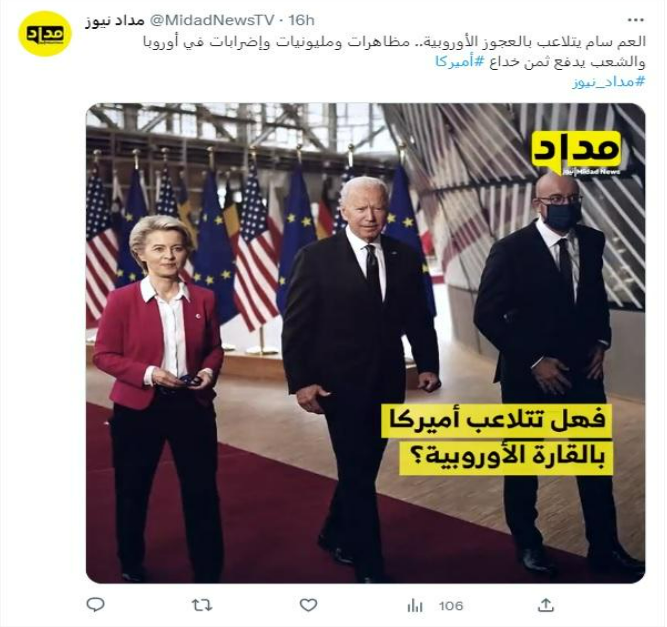Screen dimensions: 667x627
Task: Open the @MidadNewsTV handle link
Action: (x=212, y=20)
